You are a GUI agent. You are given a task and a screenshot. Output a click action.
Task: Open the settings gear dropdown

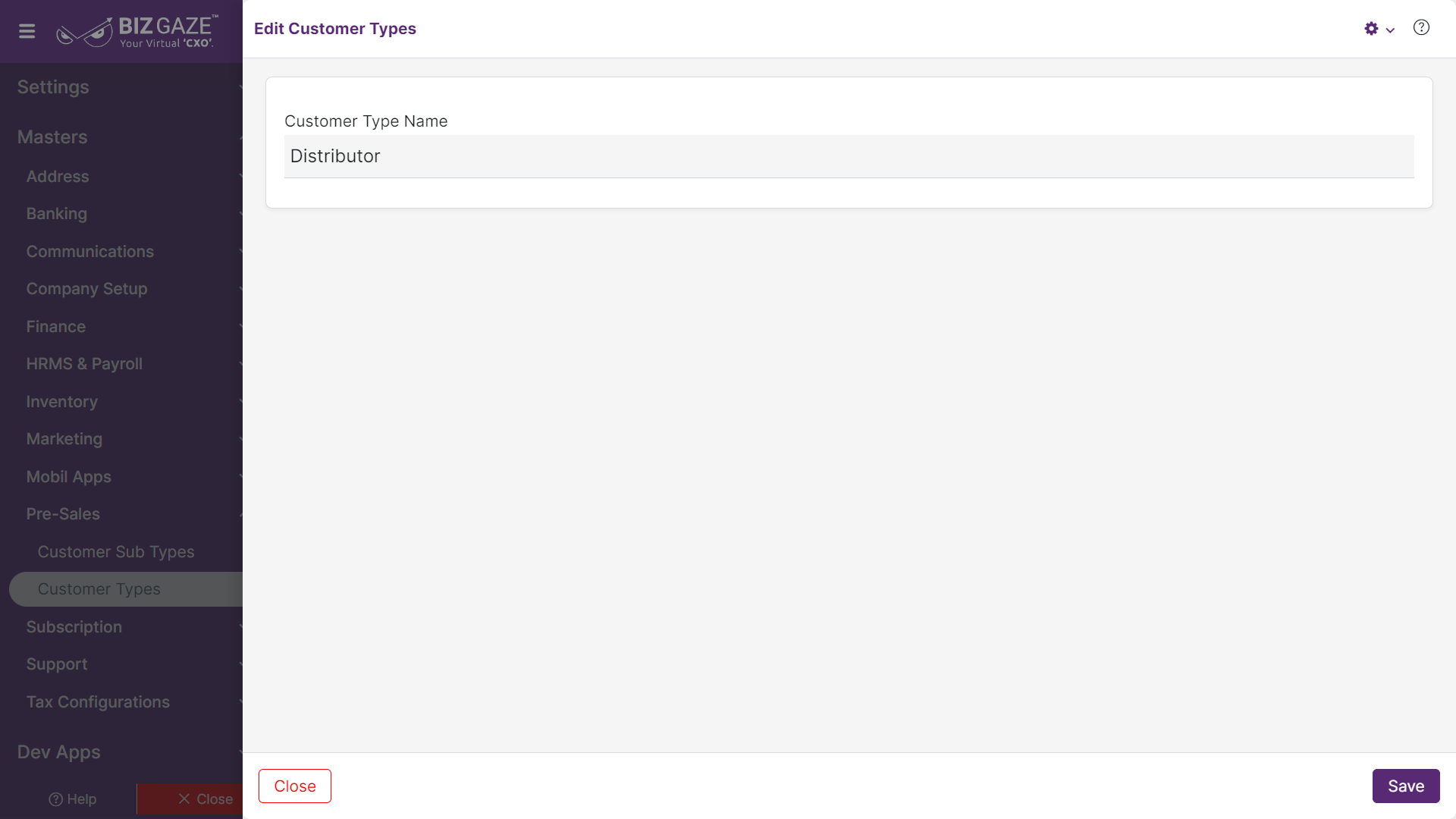[x=1379, y=29]
